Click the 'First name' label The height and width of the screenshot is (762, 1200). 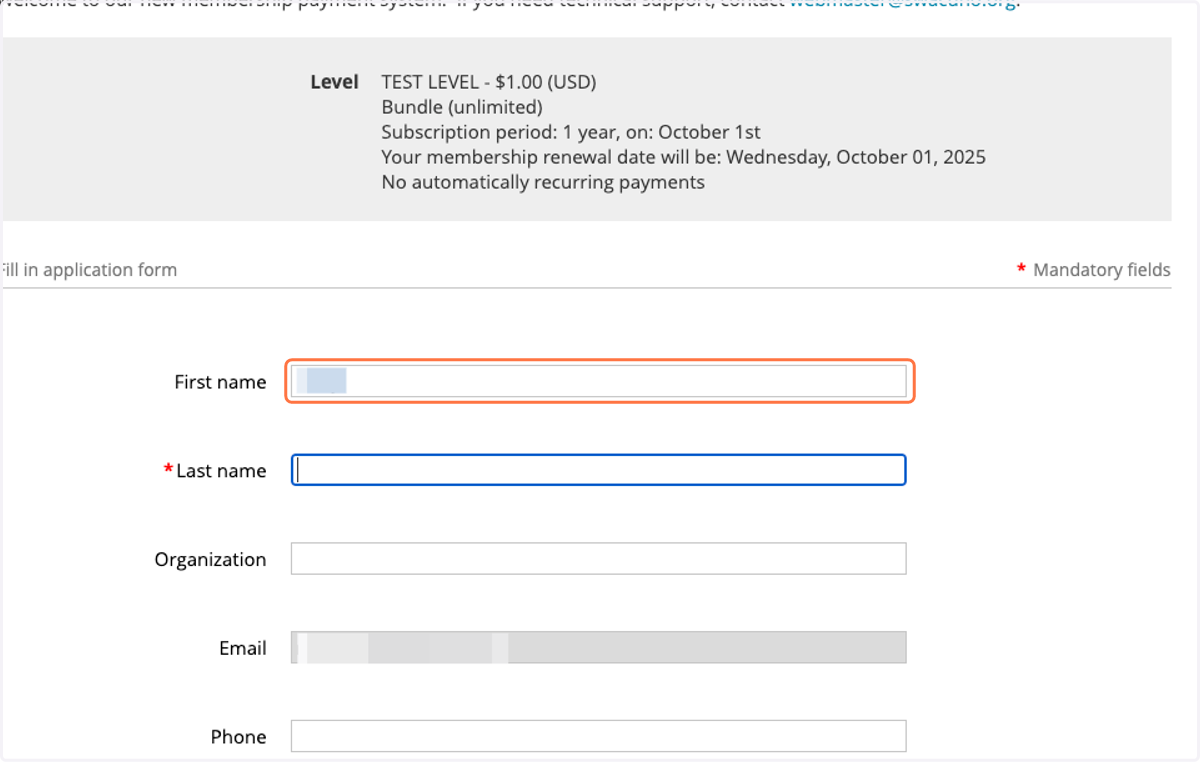click(220, 382)
